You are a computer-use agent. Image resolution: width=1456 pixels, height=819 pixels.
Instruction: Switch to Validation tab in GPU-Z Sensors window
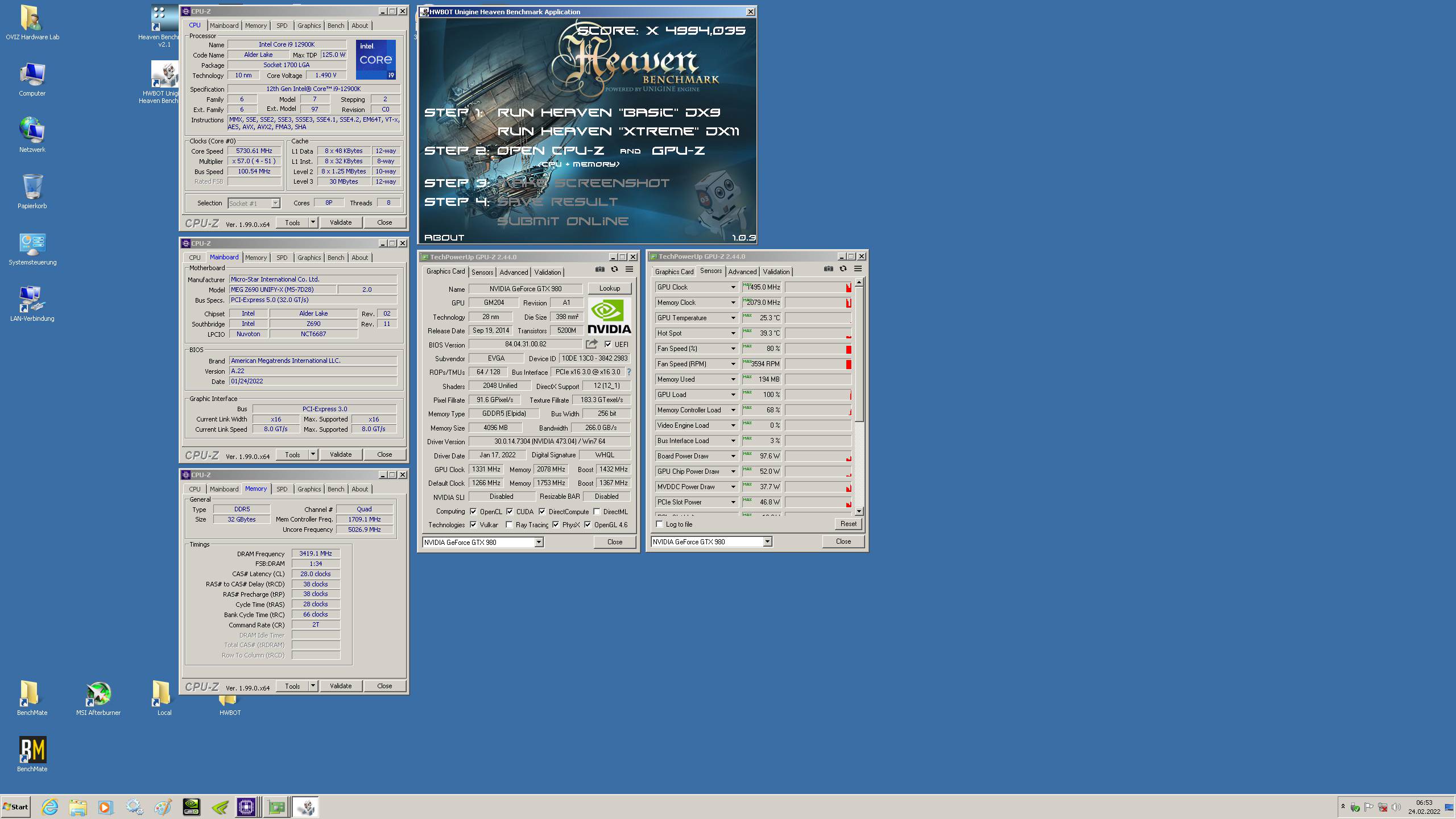click(x=776, y=272)
